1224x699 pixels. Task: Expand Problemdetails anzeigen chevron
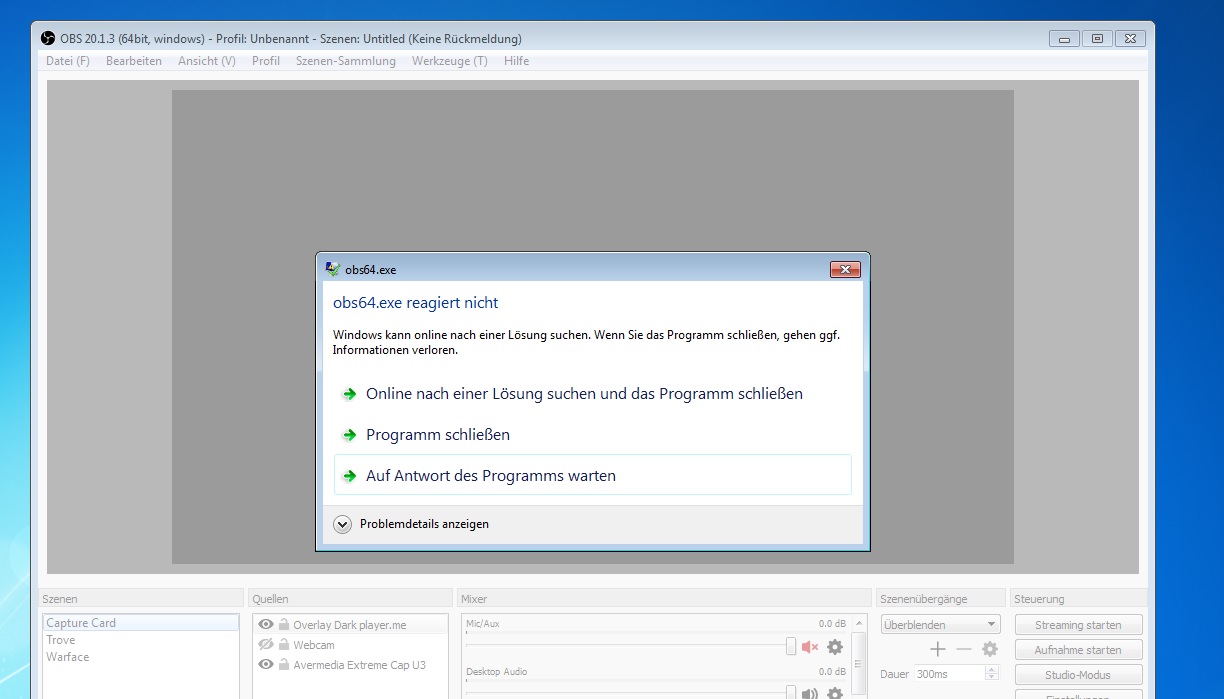coord(343,524)
